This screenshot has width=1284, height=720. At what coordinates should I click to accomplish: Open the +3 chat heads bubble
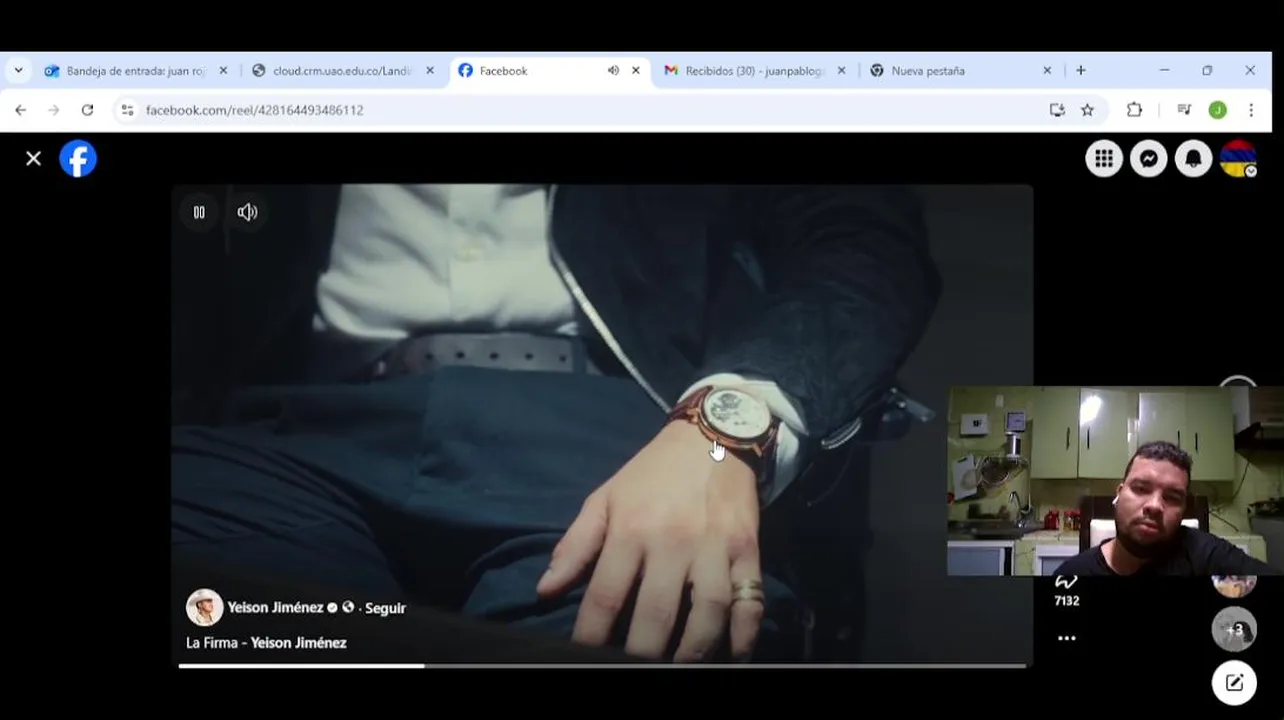pos(1234,629)
